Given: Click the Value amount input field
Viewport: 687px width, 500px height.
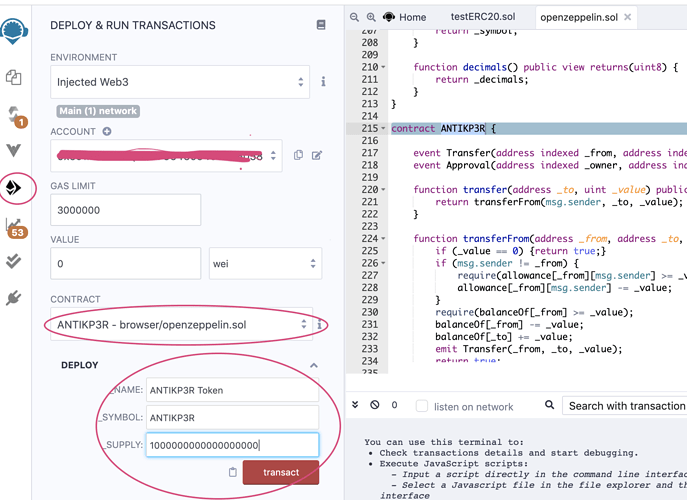Looking at the screenshot, I should (x=126, y=263).
